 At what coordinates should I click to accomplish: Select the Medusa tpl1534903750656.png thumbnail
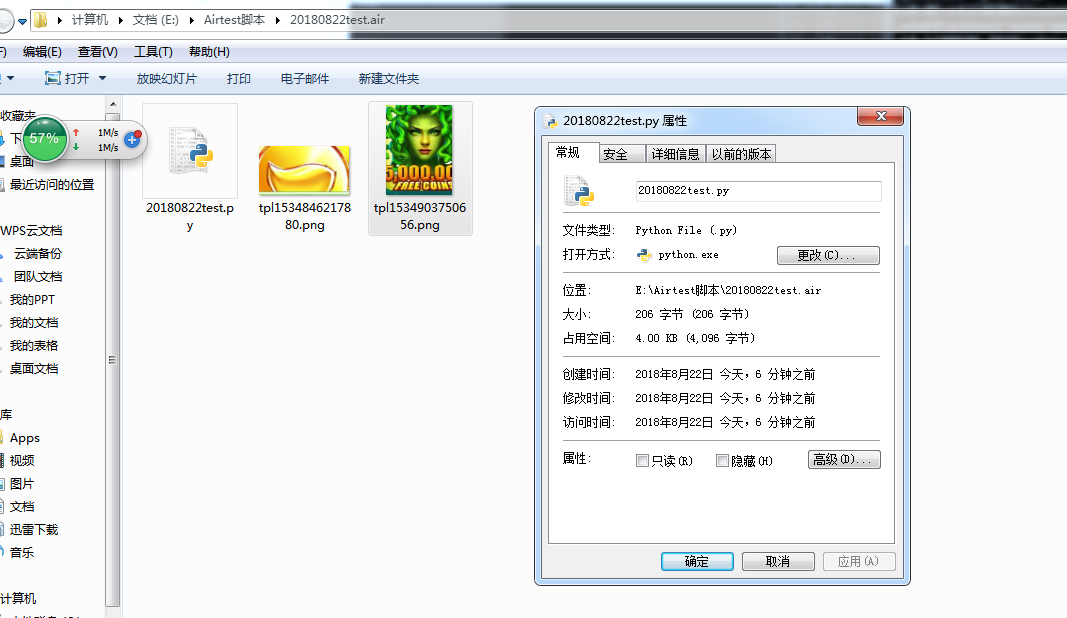420,150
